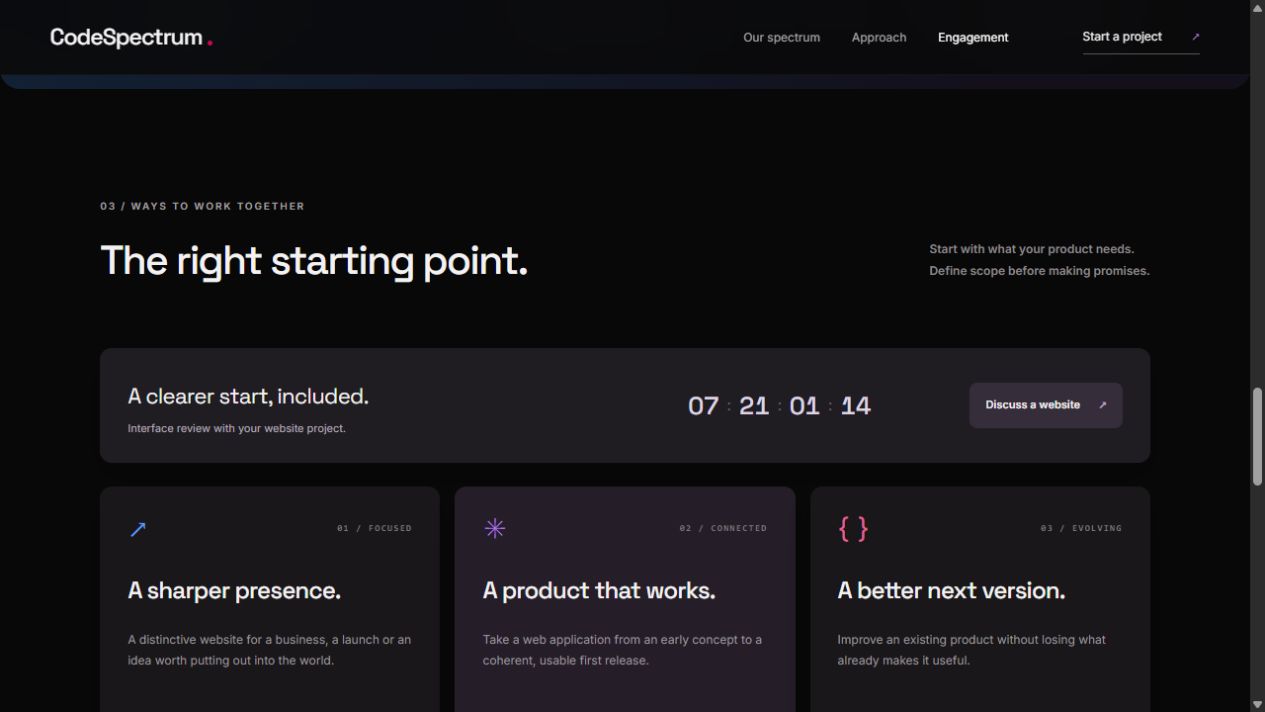Click the countdown seconds value 14

click(x=855, y=406)
